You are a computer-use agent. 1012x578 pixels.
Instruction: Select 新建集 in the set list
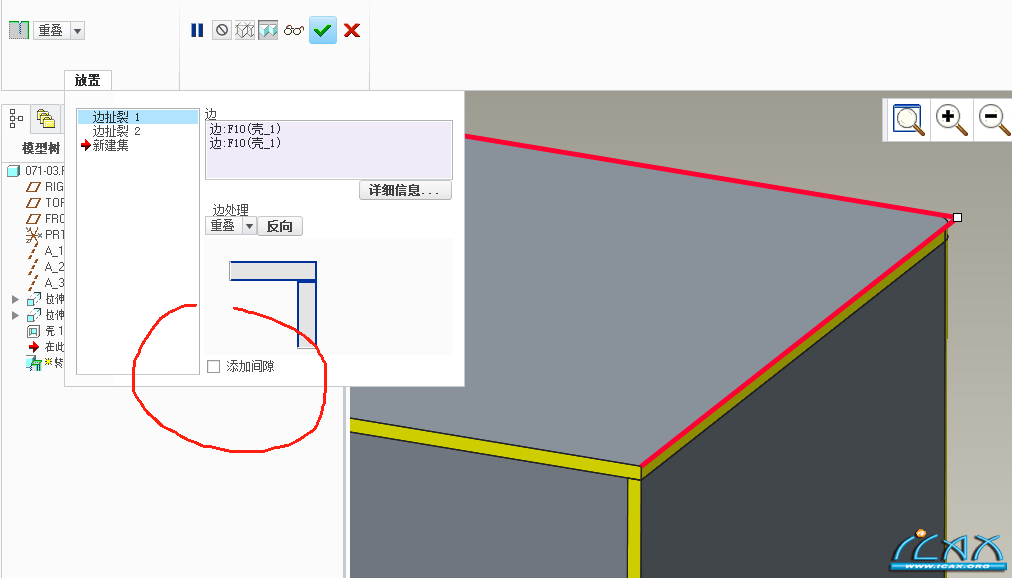point(110,146)
